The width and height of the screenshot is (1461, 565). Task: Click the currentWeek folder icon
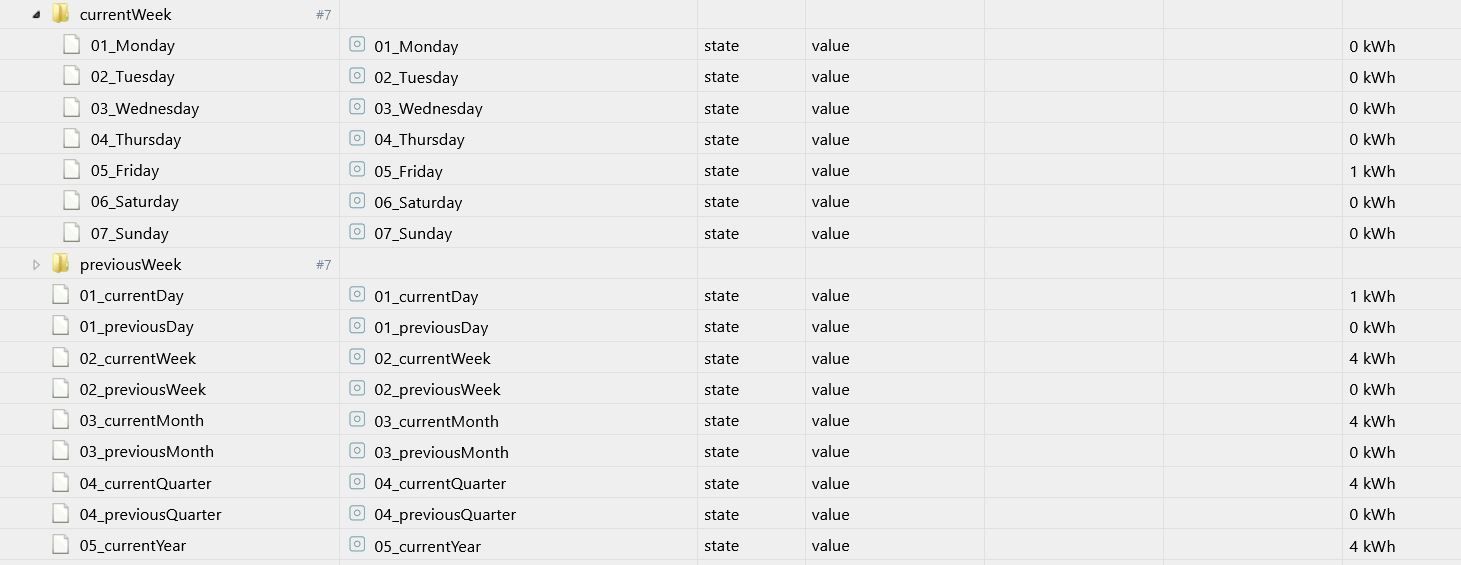click(61, 13)
